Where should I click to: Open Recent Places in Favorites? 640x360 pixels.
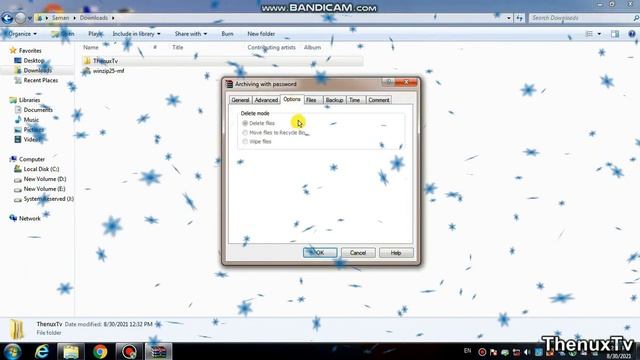point(40,80)
